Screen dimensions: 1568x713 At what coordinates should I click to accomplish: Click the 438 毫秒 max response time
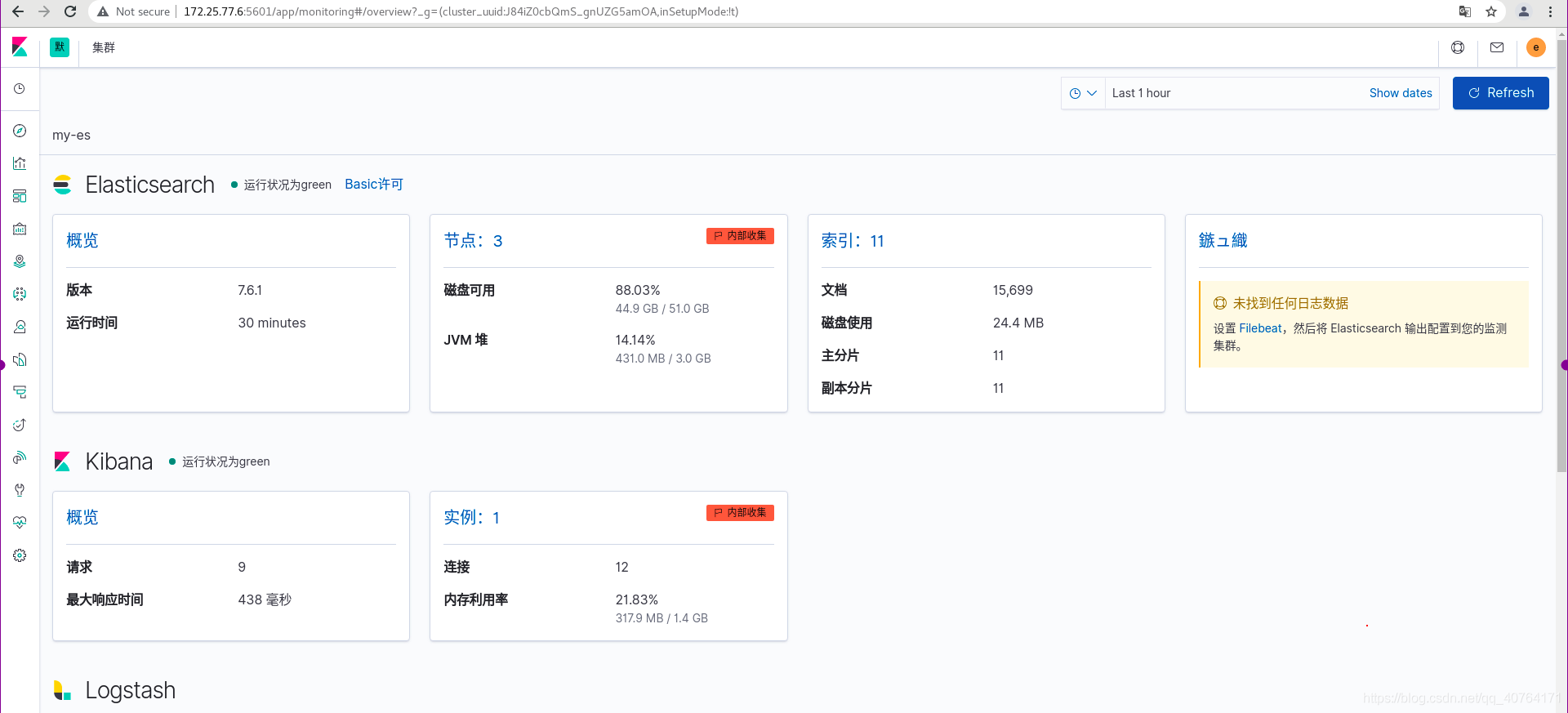pos(265,599)
